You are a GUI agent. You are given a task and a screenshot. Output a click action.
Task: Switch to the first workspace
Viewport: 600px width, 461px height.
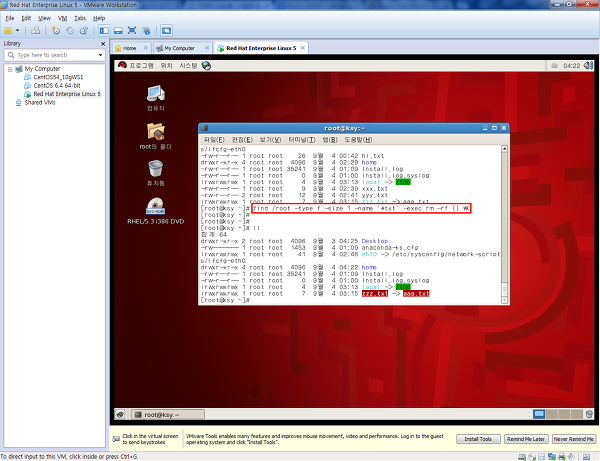539,414
